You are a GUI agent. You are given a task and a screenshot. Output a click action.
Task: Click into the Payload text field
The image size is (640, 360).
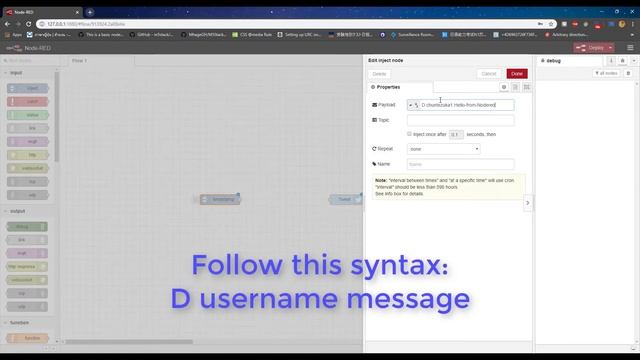467,105
